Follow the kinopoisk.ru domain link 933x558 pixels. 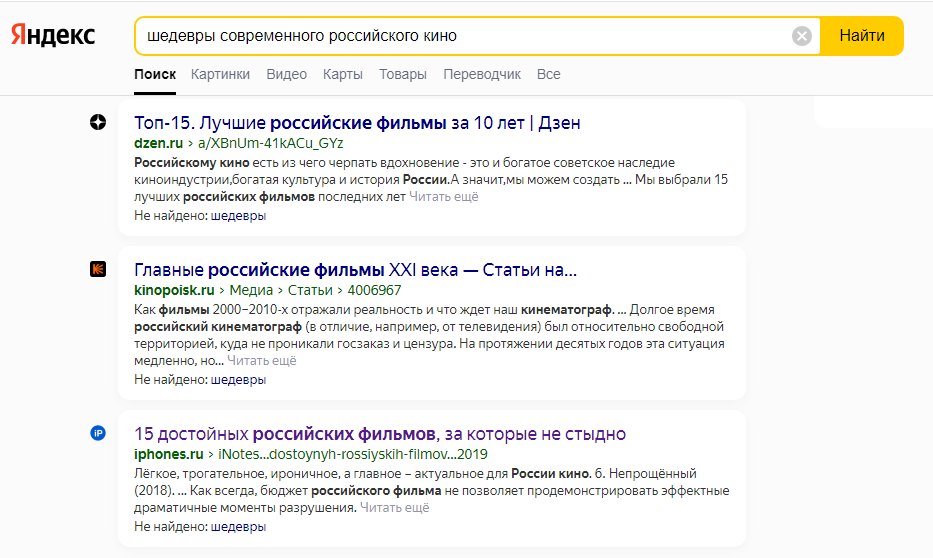pyautogui.click(x=174, y=290)
